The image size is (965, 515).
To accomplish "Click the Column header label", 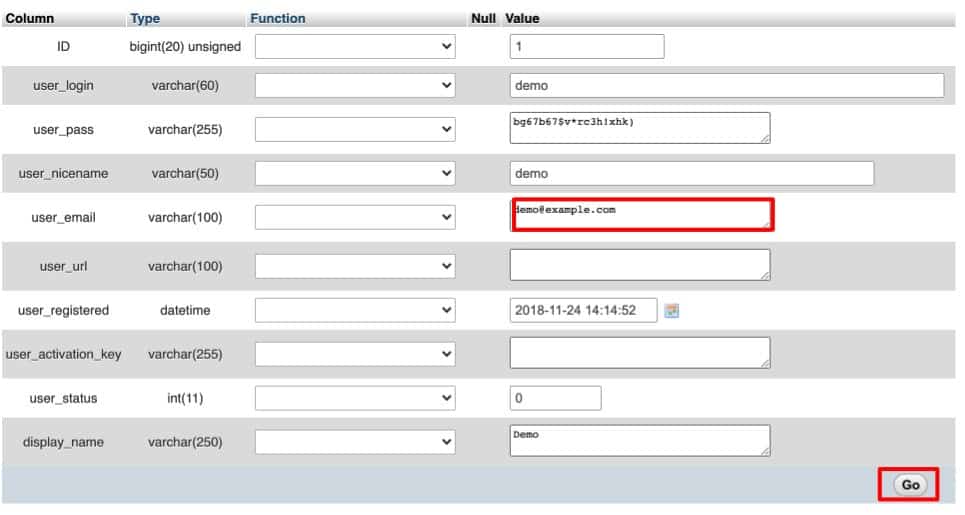I will [x=30, y=18].
